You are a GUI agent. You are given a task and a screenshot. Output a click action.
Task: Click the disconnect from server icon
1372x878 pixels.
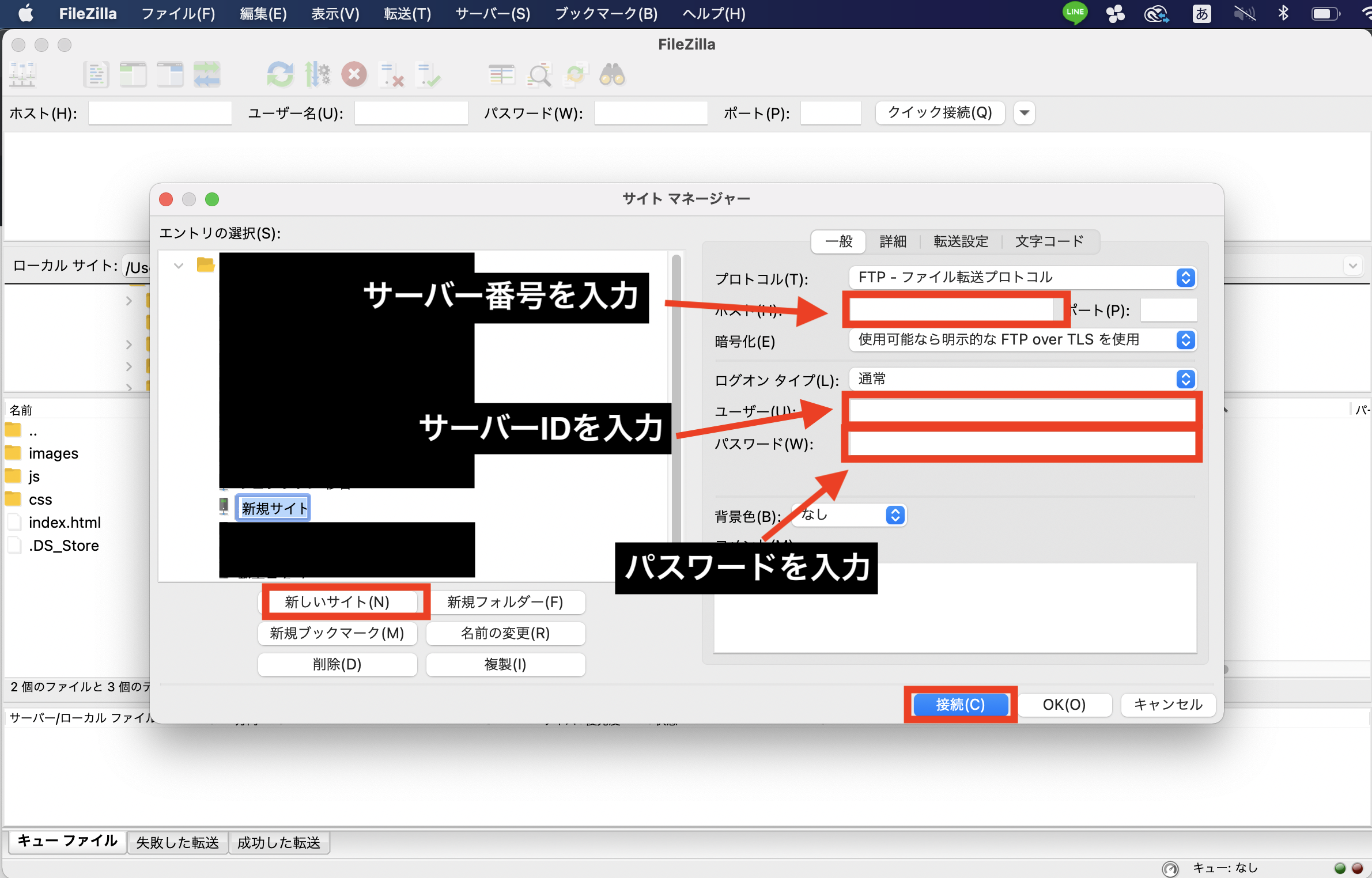391,75
